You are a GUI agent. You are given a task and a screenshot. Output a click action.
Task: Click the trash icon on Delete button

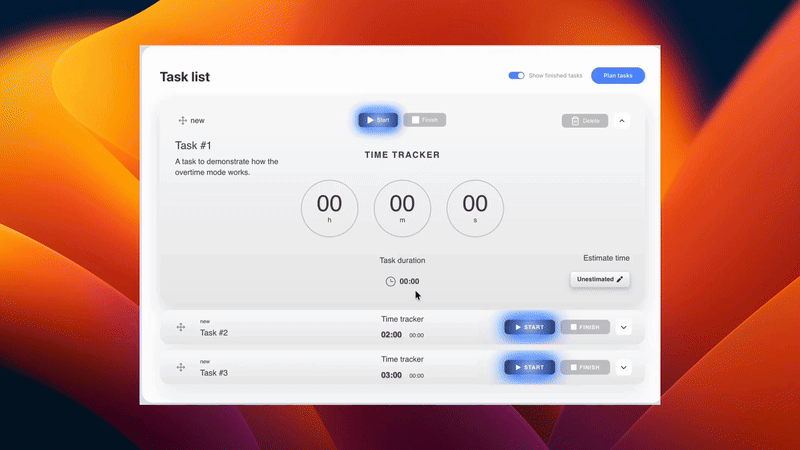point(574,121)
